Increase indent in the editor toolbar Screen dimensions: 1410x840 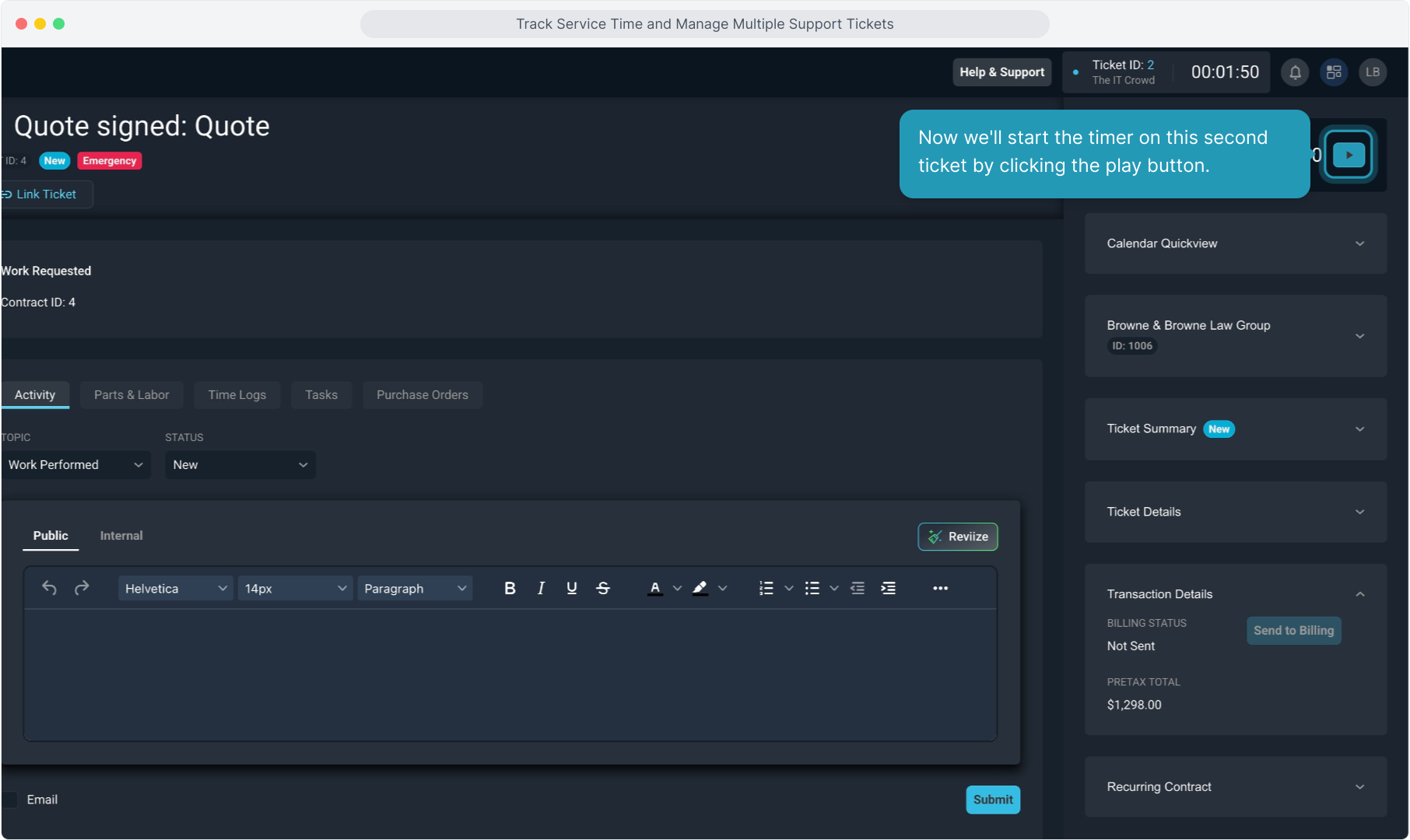[888, 589]
